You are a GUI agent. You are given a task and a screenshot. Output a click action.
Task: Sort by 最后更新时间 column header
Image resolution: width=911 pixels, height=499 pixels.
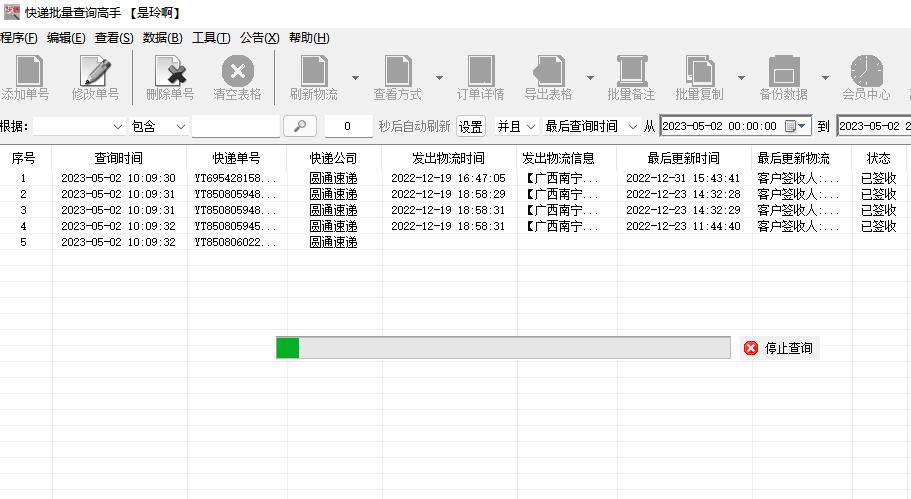[x=684, y=158]
